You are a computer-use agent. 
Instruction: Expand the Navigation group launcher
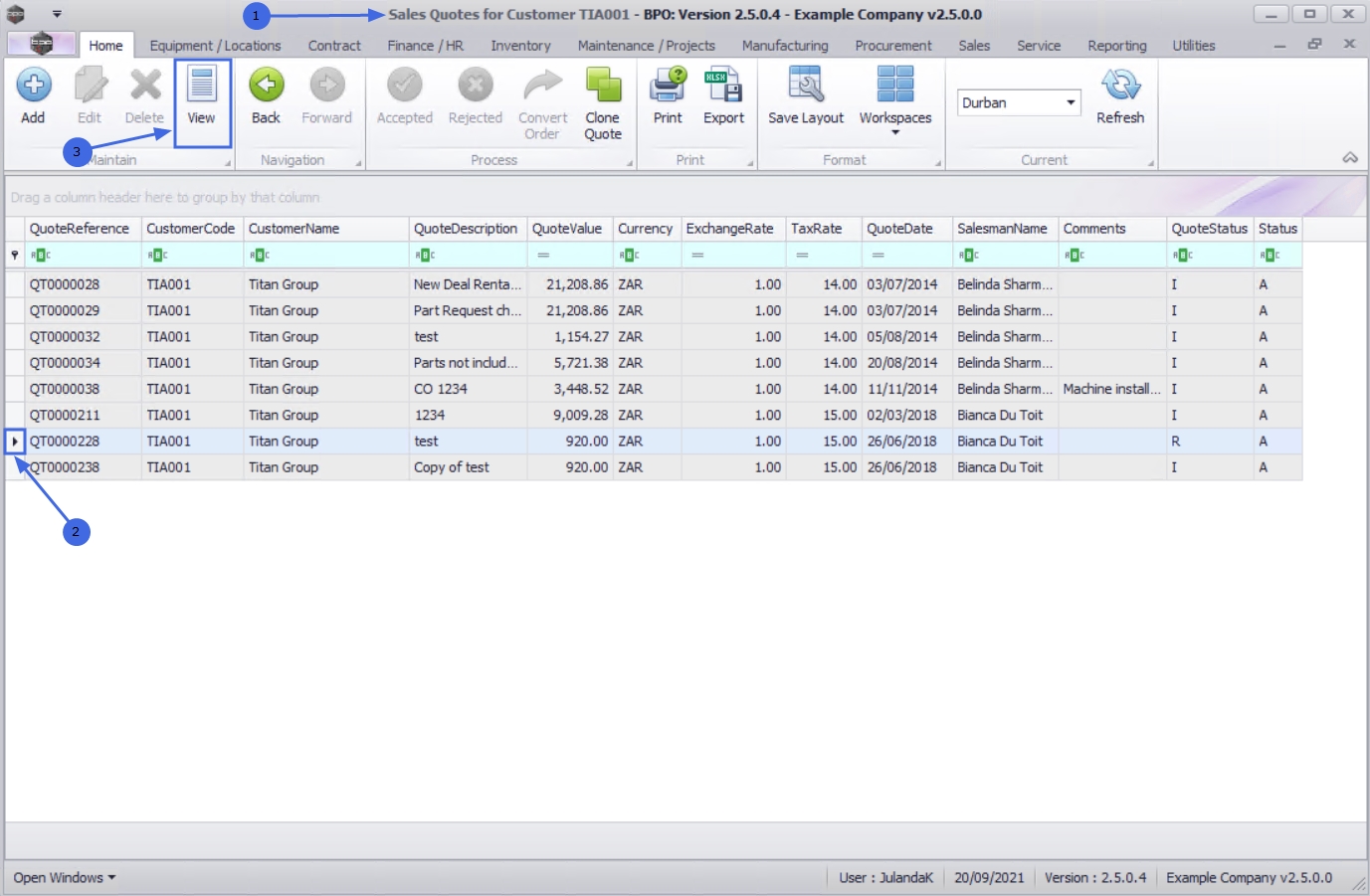358,163
